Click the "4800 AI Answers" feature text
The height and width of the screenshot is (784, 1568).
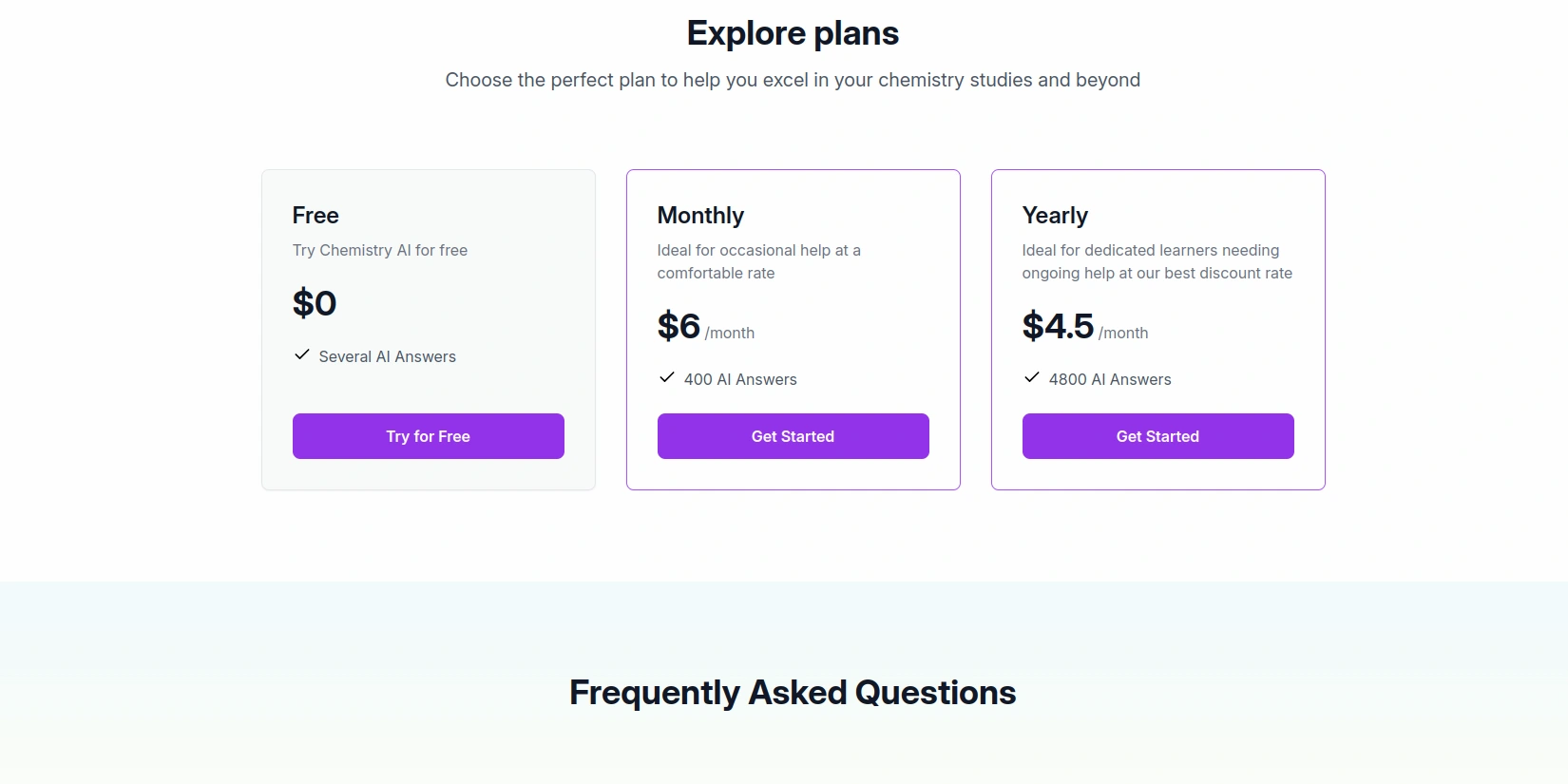(x=1110, y=379)
